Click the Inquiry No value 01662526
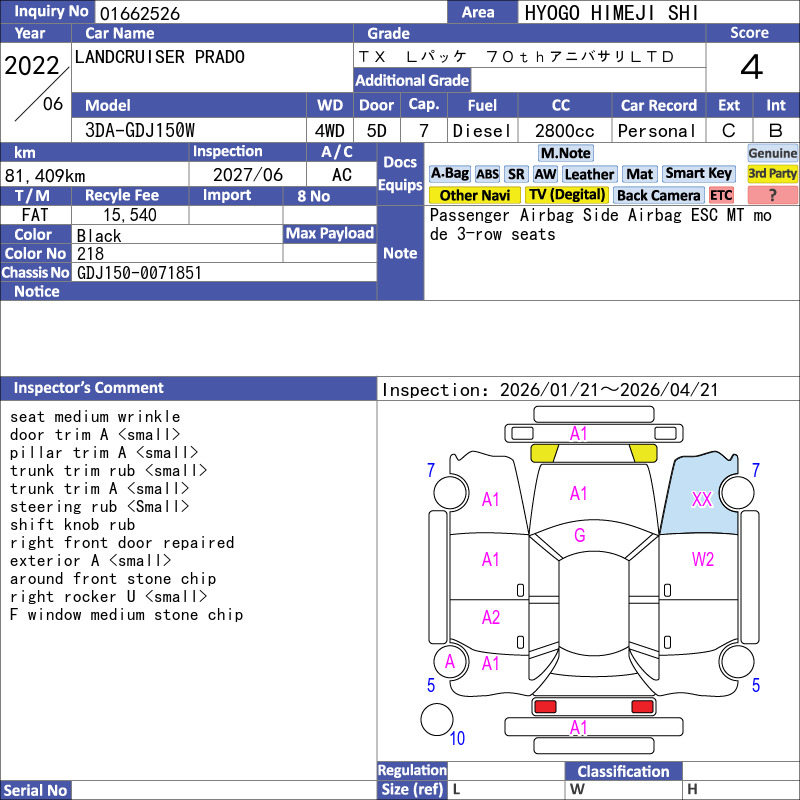 (139, 13)
